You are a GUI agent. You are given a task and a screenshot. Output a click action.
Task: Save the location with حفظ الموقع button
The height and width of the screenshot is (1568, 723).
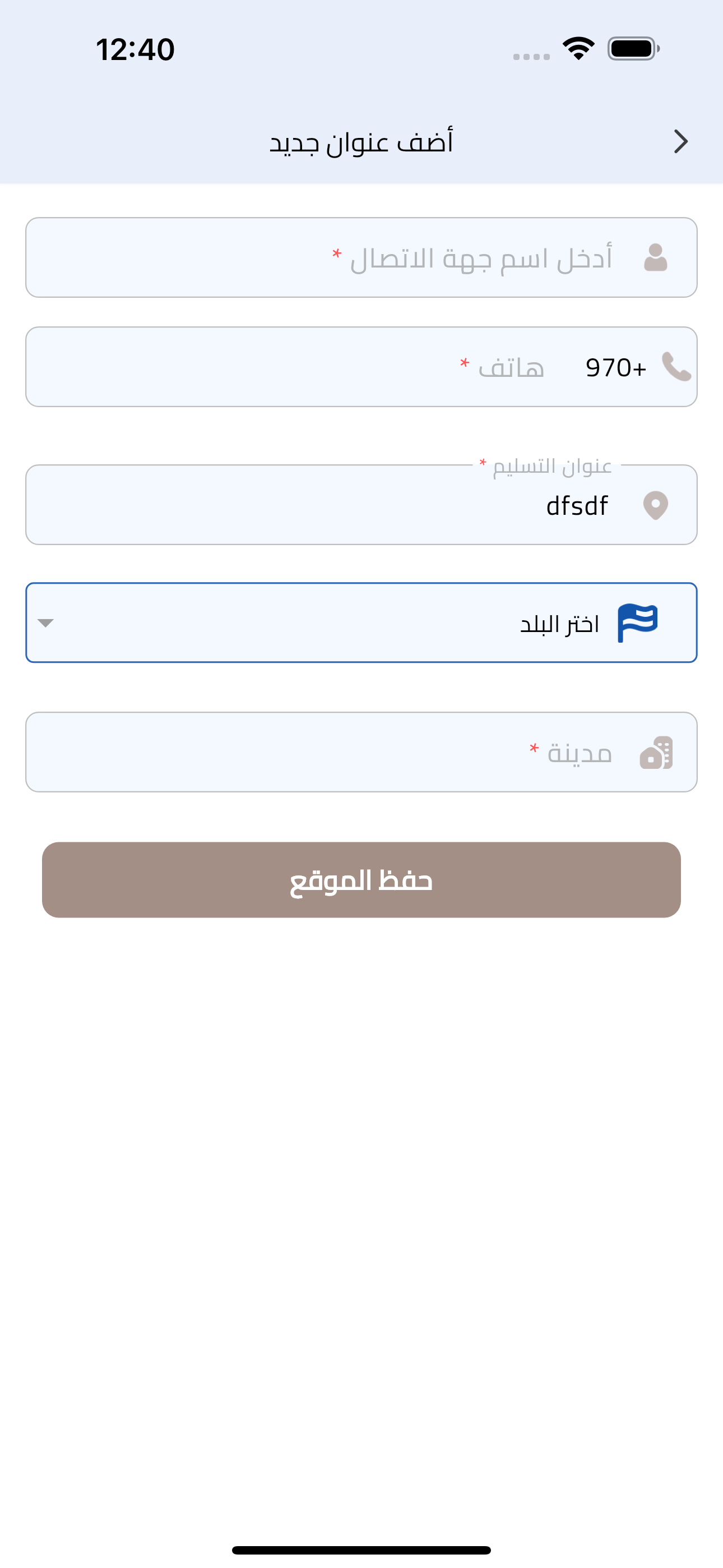point(361,879)
